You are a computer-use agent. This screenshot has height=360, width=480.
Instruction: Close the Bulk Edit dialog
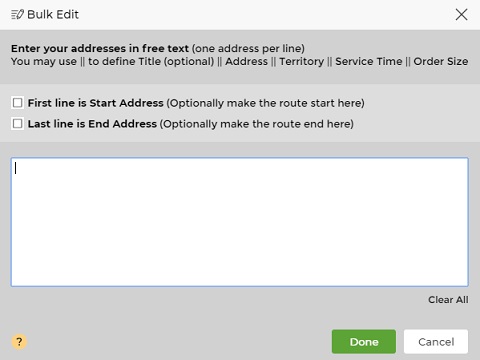(461, 15)
